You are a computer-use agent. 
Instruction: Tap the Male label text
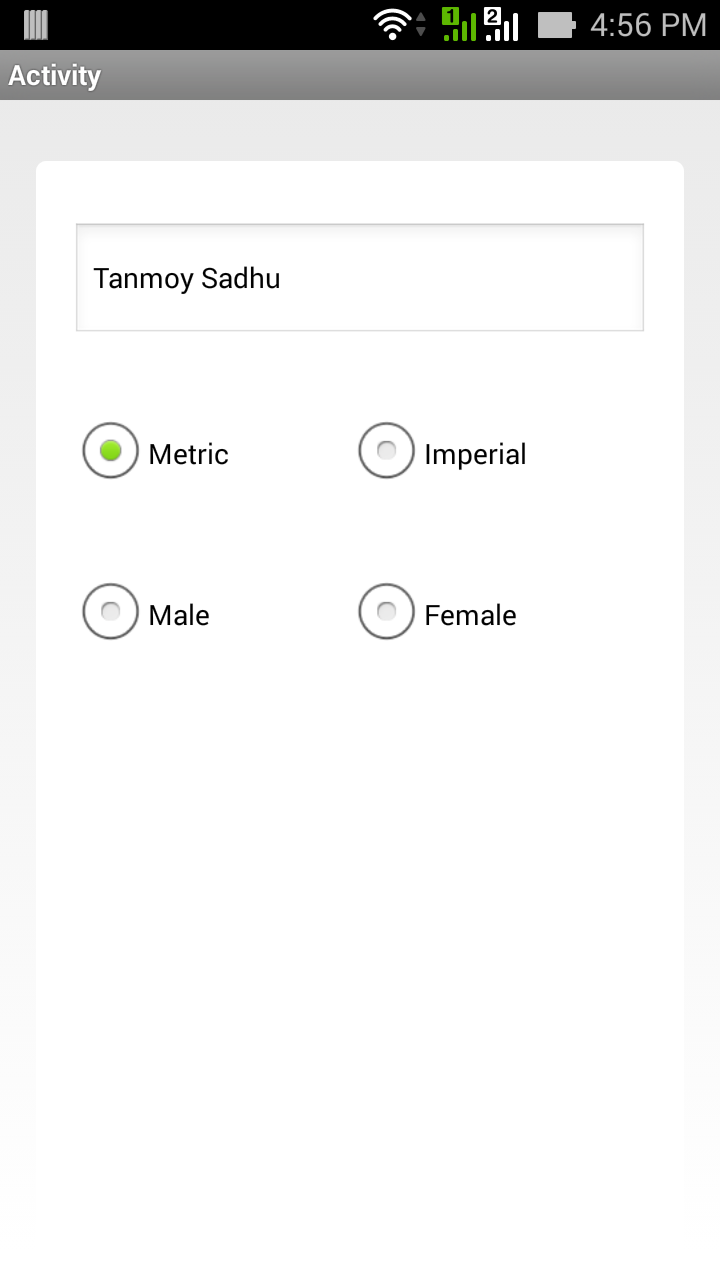pyautogui.click(x=179, y=616)
